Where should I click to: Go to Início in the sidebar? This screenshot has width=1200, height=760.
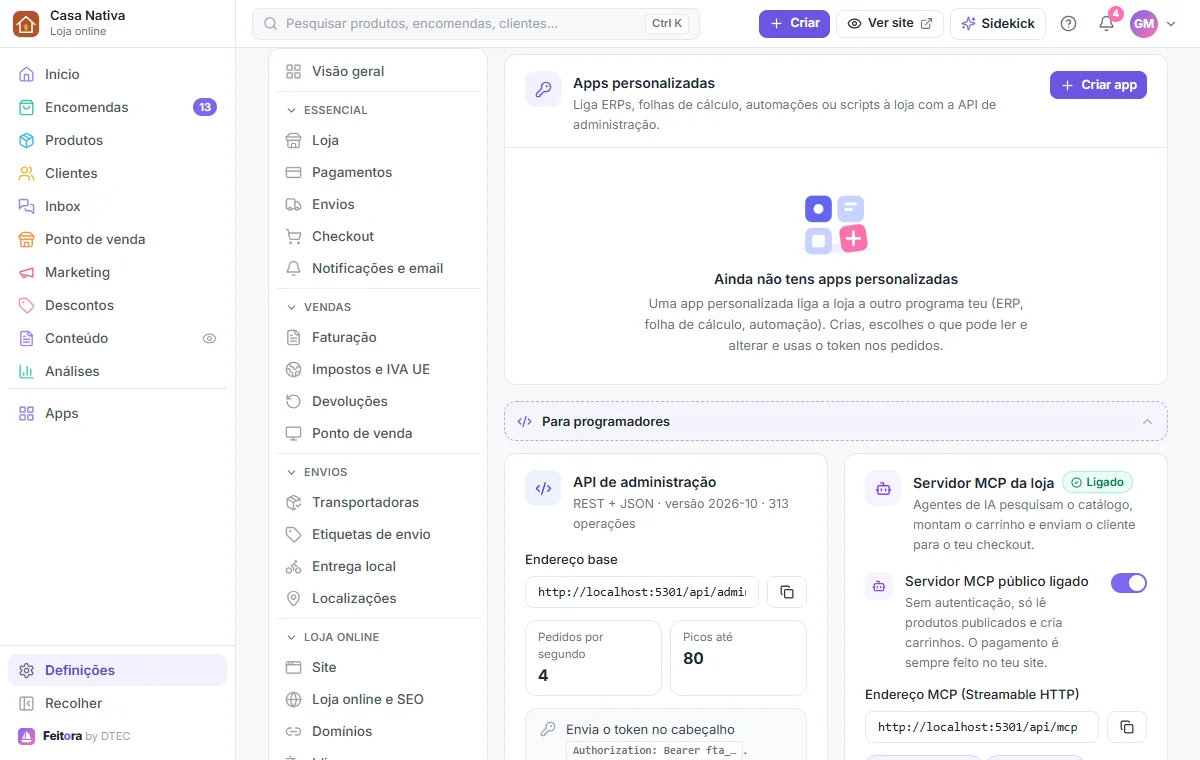coord(118,74)
